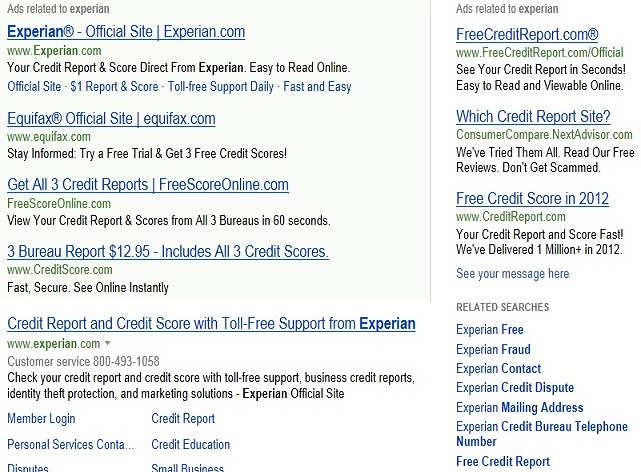Click 'See your message here' link
This screenshot has height=472, width=641.
tap(513, 273)
